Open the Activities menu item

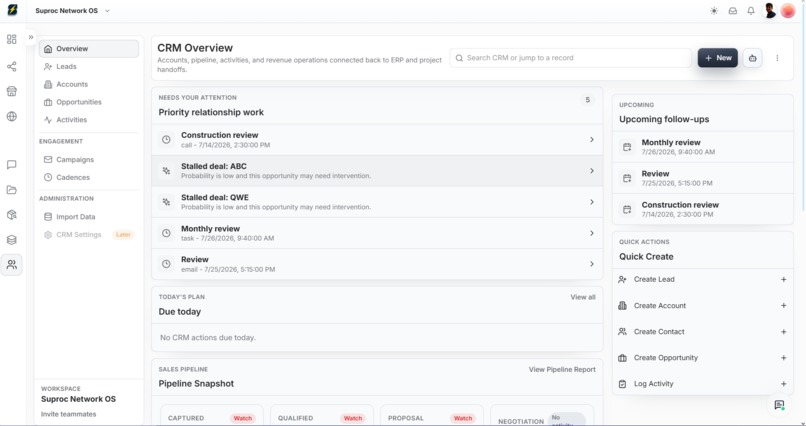(89, 120)
